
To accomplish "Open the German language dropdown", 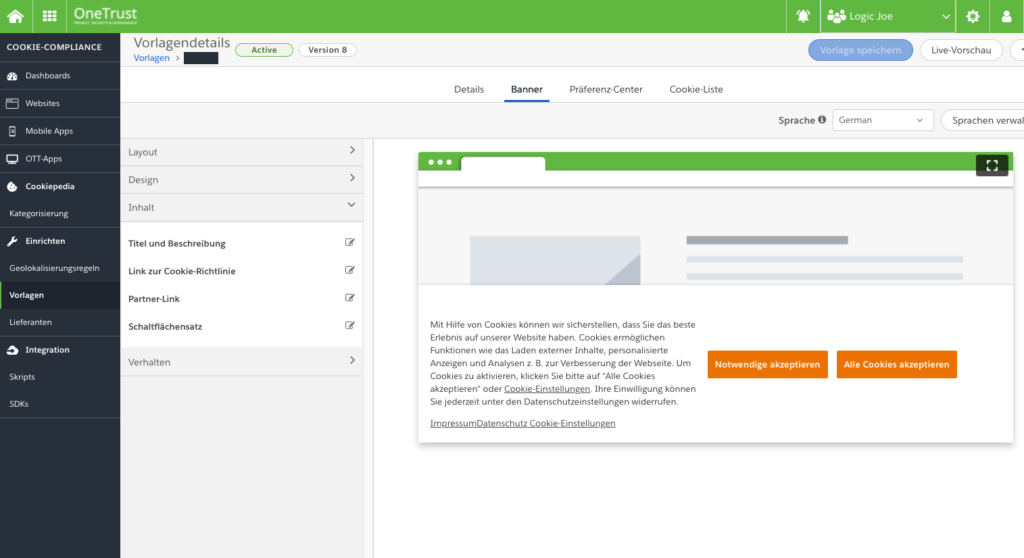I will (882, 120).
